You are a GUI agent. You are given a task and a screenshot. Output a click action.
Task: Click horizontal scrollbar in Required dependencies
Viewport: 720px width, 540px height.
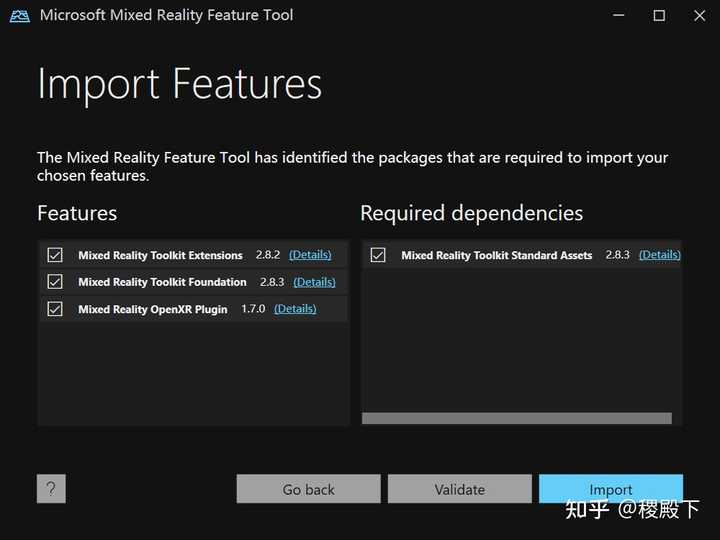pyautogui.click(x=517, y=418)
